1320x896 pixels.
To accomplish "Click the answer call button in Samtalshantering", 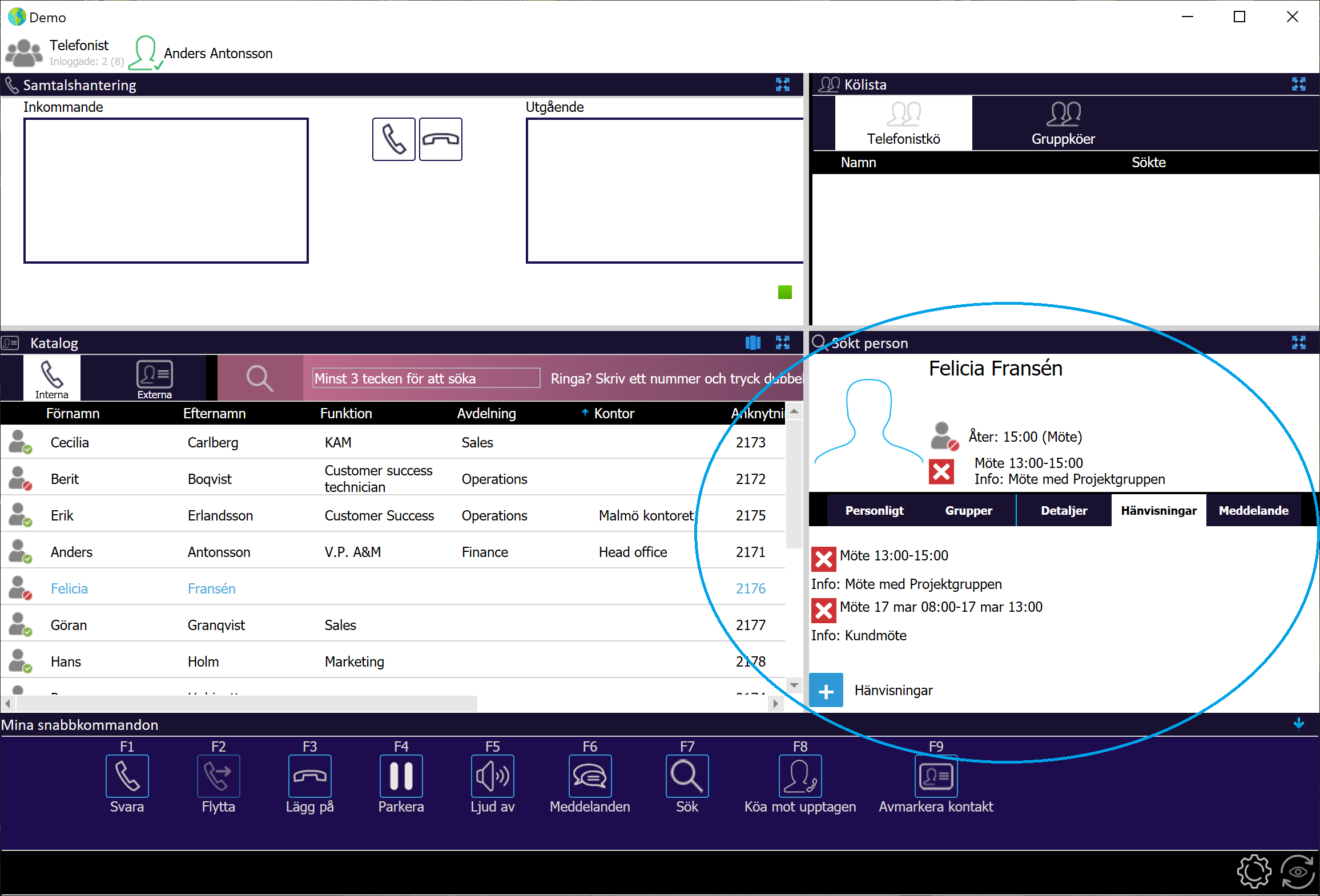I will [x=393, y=139].
